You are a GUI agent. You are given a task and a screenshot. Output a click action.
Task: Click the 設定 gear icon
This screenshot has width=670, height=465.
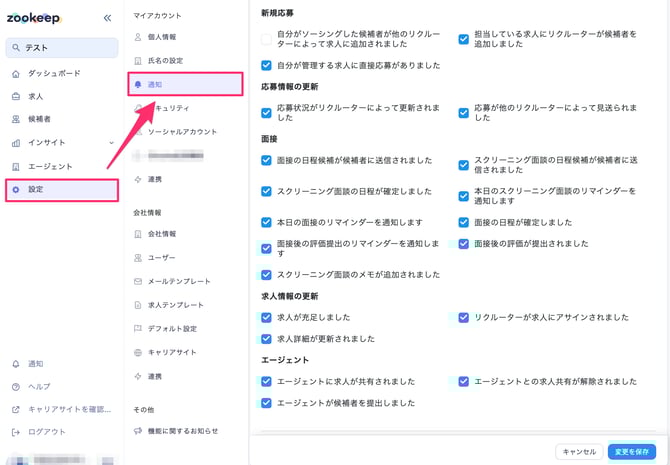[x=16, y=189]
